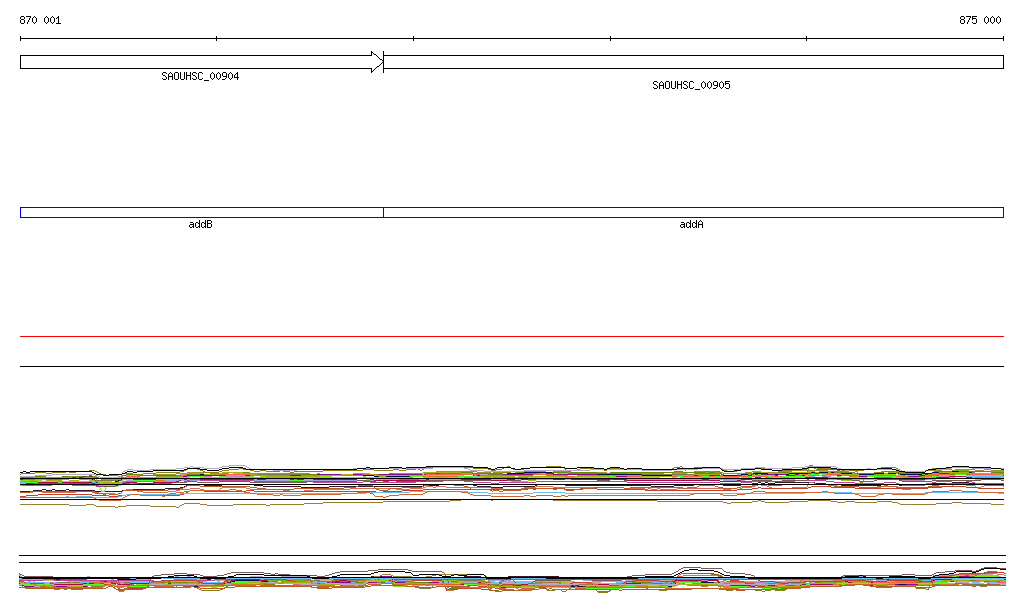Viewport: 1024px width, 611px height.
Task: Click the addA name label
Action: click(x=691, y=224)
